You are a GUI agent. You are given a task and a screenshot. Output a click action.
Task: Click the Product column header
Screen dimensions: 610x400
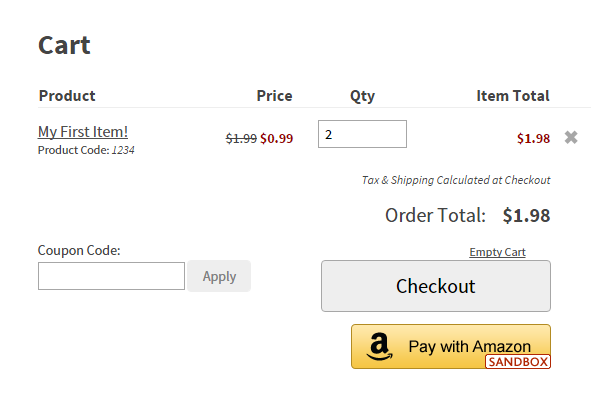[67, 96]
